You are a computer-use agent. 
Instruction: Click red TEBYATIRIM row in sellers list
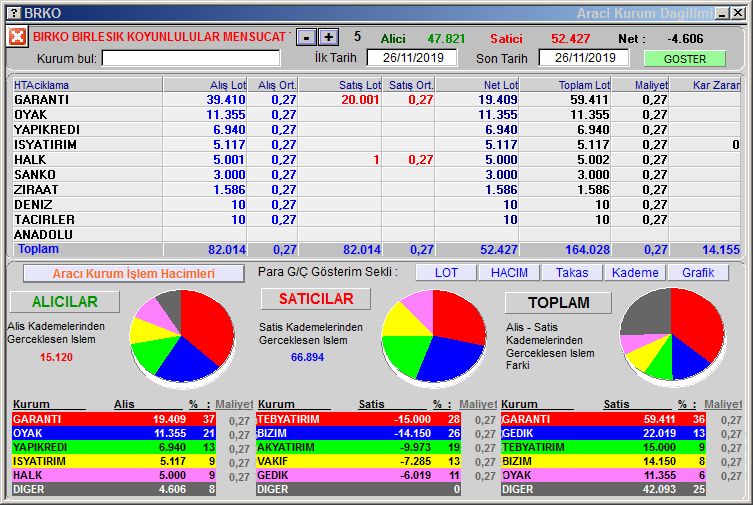coord(358,419)
